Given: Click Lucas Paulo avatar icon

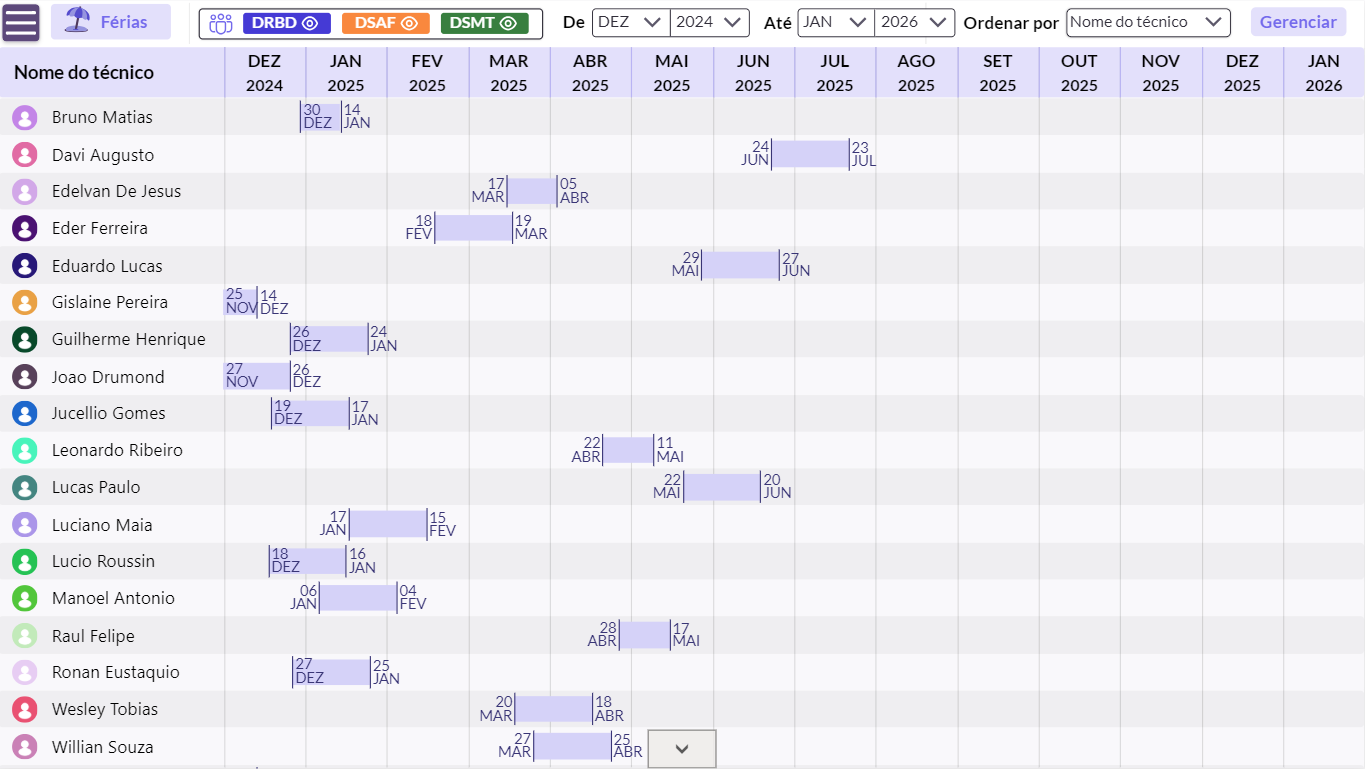Looking at the screenshot, I should click(25, 487).
